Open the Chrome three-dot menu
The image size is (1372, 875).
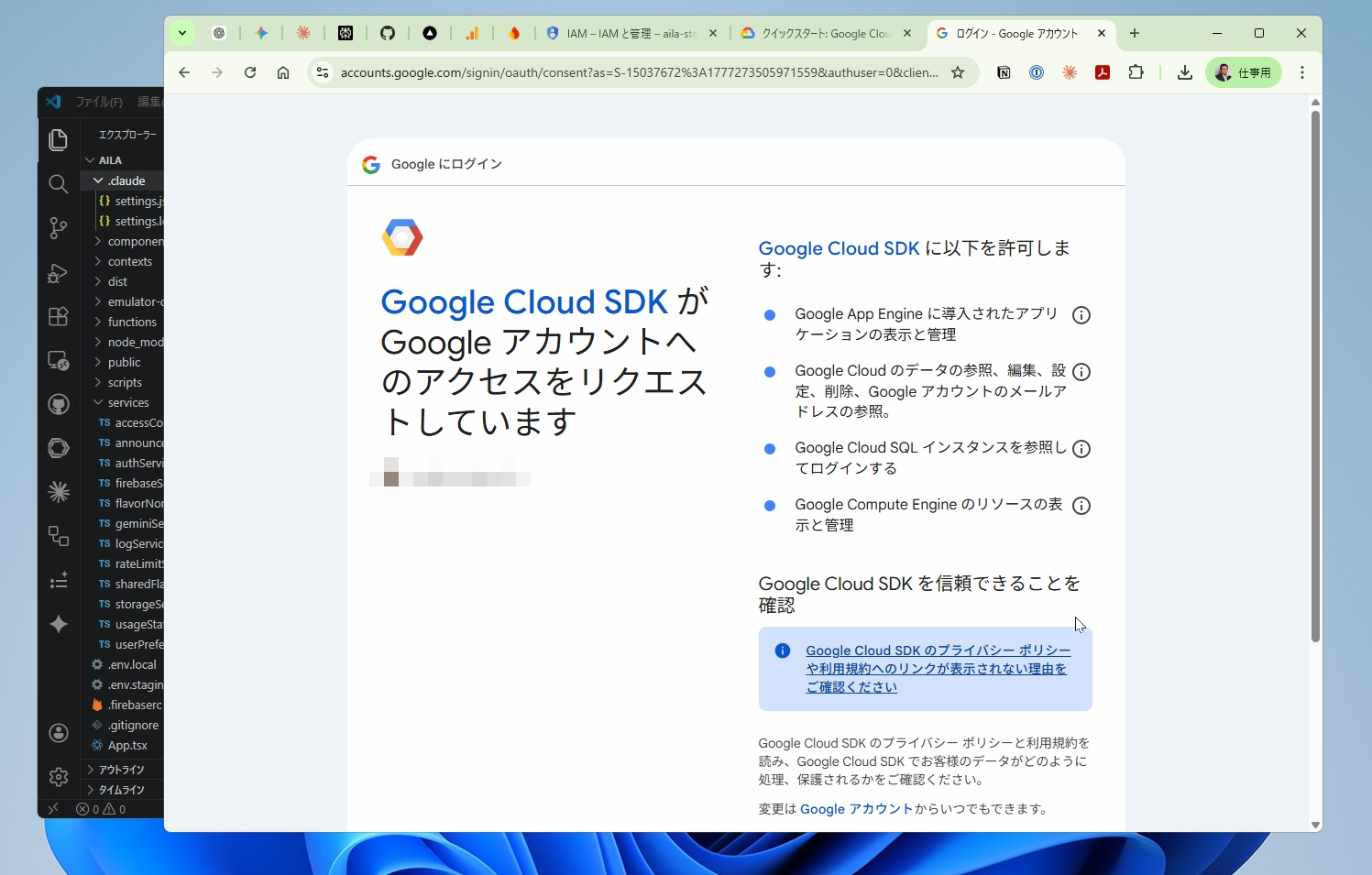point(1302,72)
